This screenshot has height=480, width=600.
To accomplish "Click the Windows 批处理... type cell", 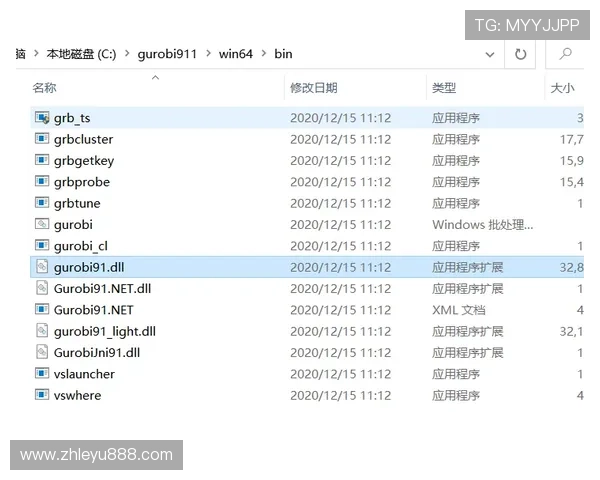I will [x=483, y=225].
